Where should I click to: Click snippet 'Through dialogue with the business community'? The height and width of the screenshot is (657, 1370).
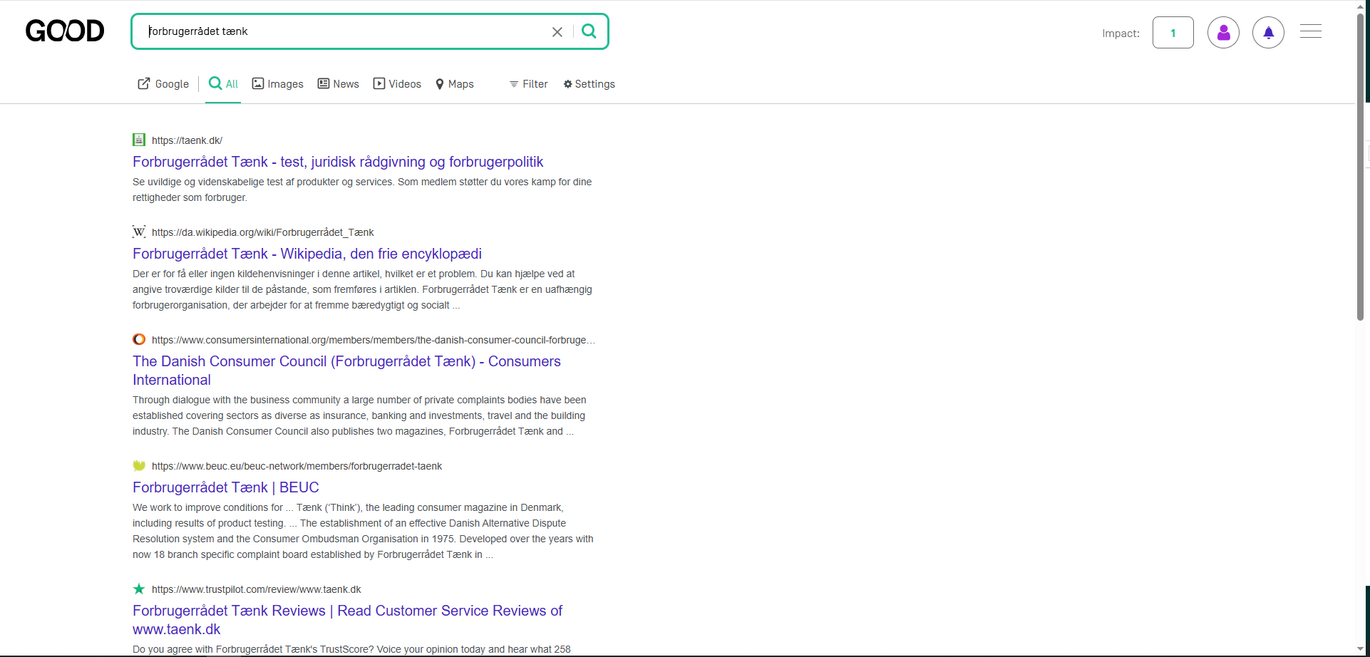click(x=359, y=416)
